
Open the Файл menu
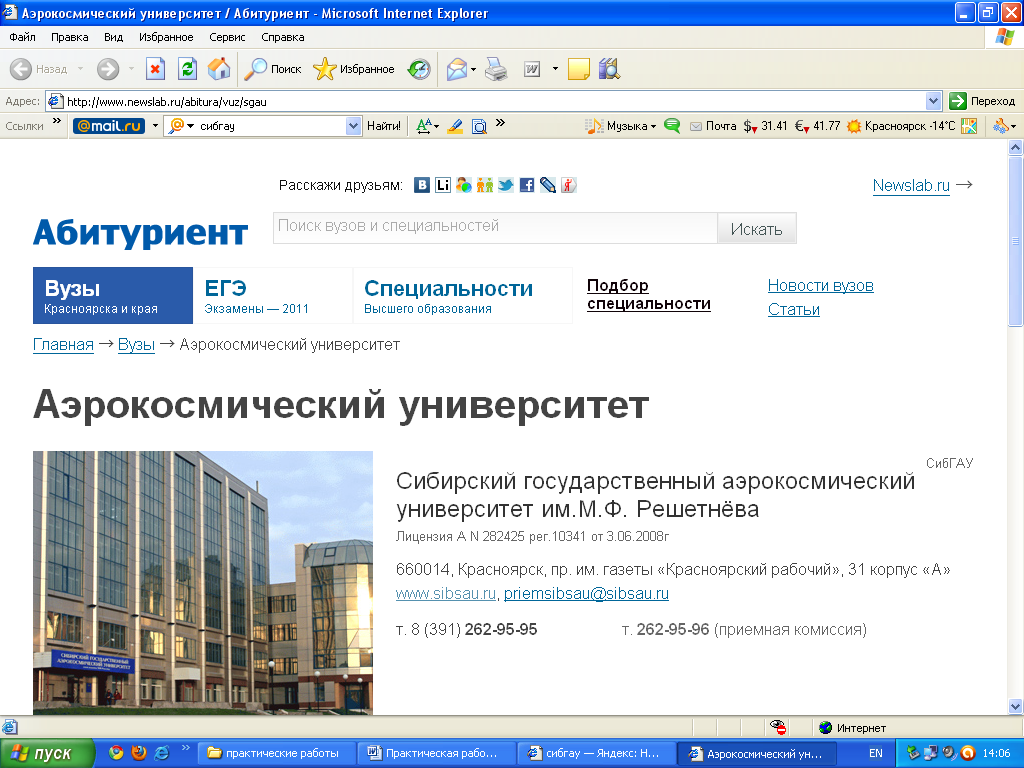[22, 37]
